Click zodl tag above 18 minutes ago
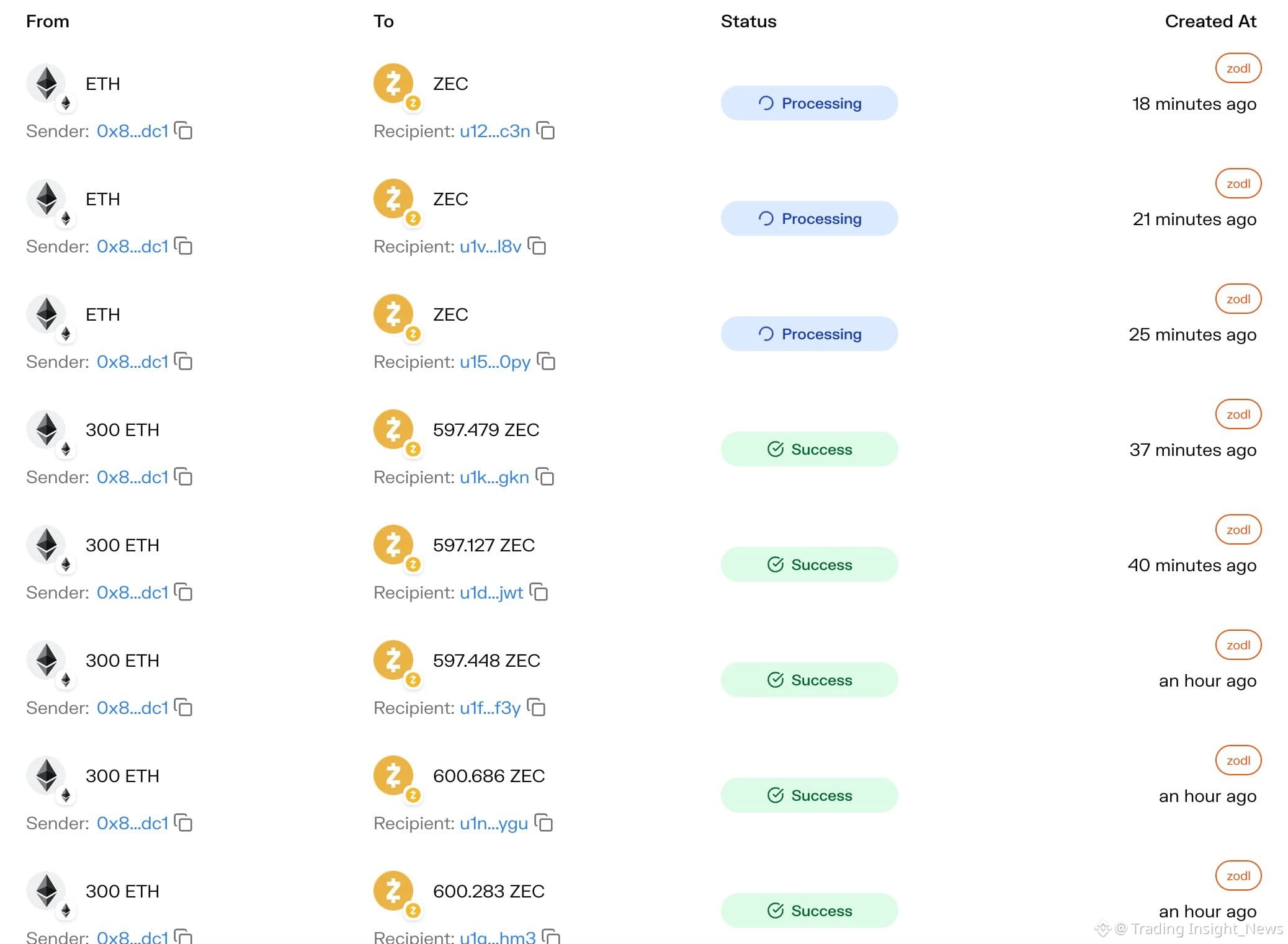1288x944 pixels. [1238, 68]
